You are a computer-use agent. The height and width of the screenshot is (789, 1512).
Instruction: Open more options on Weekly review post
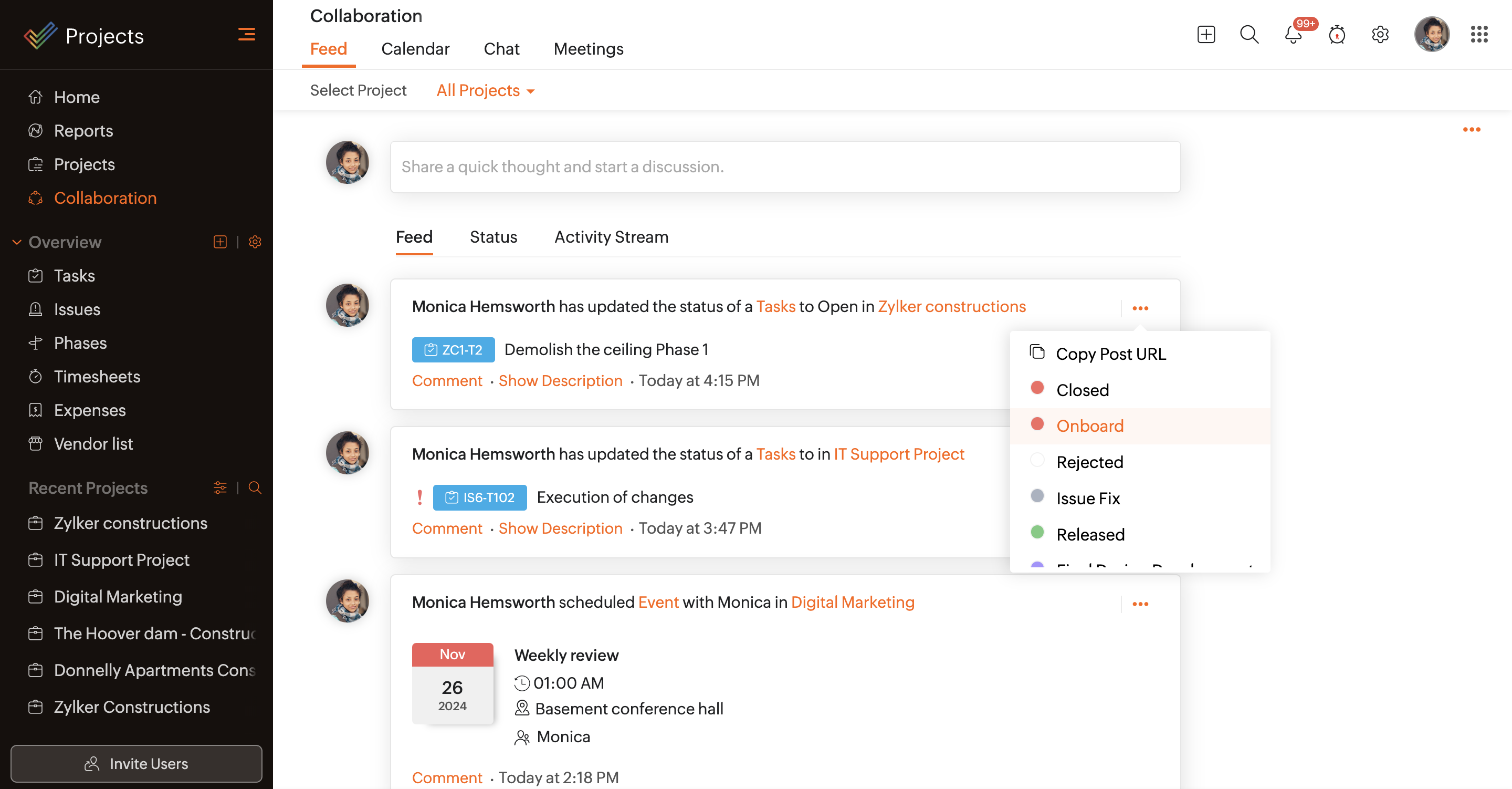click(x=1140, y=604)
